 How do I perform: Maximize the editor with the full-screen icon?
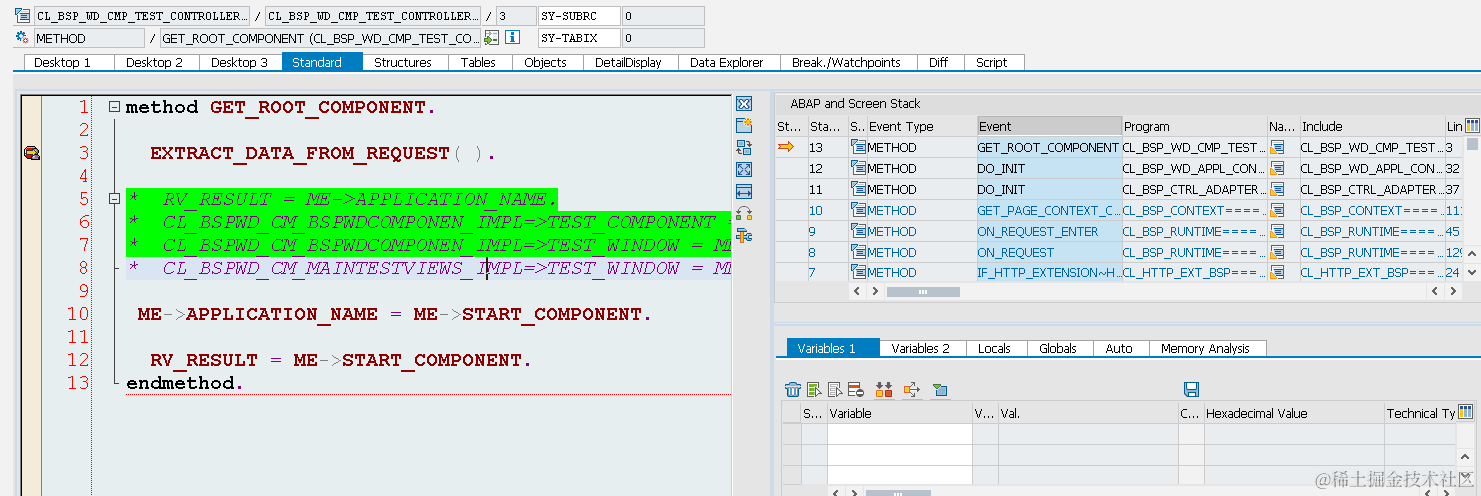point(743,169)
